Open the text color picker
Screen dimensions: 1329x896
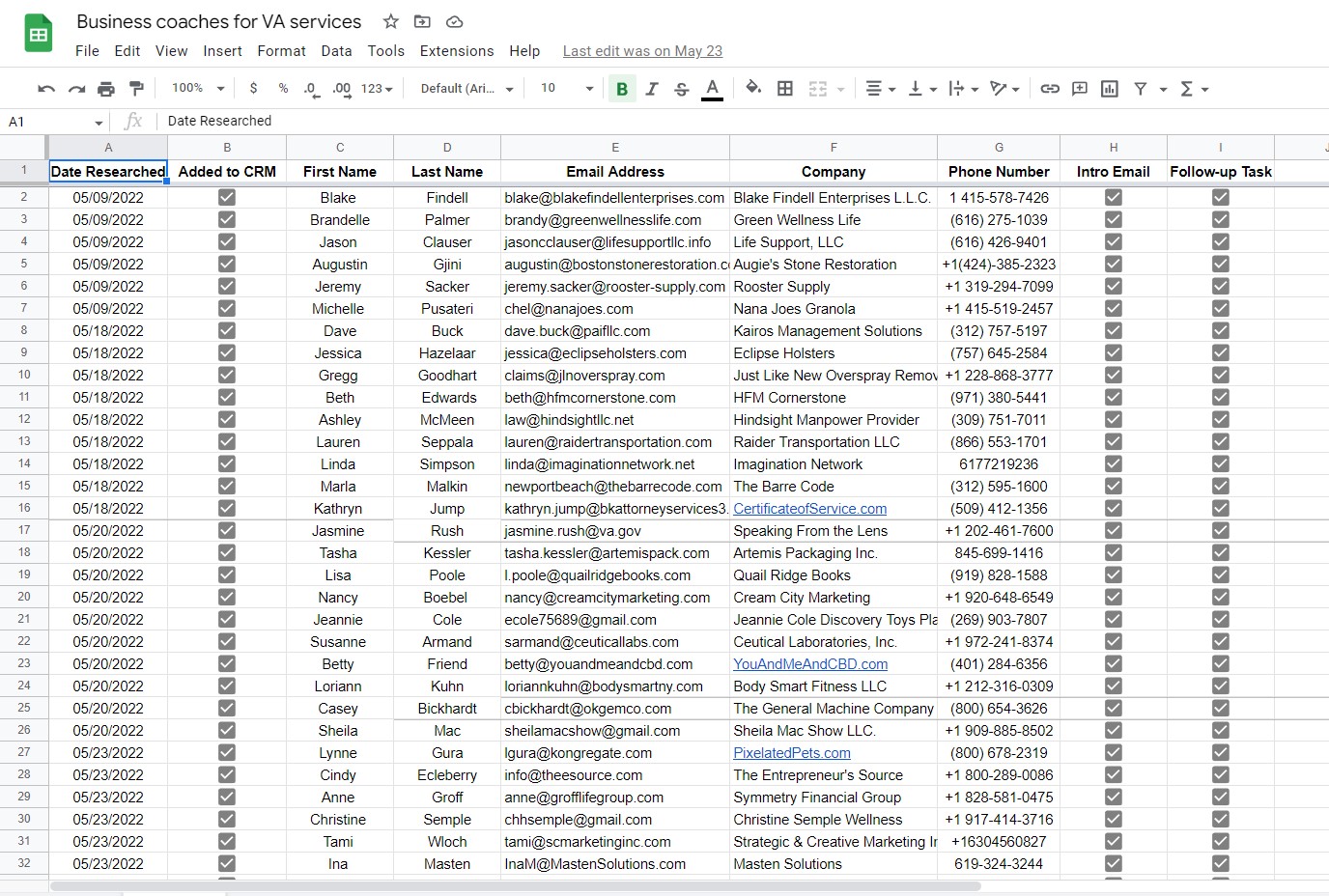[712, 89]
